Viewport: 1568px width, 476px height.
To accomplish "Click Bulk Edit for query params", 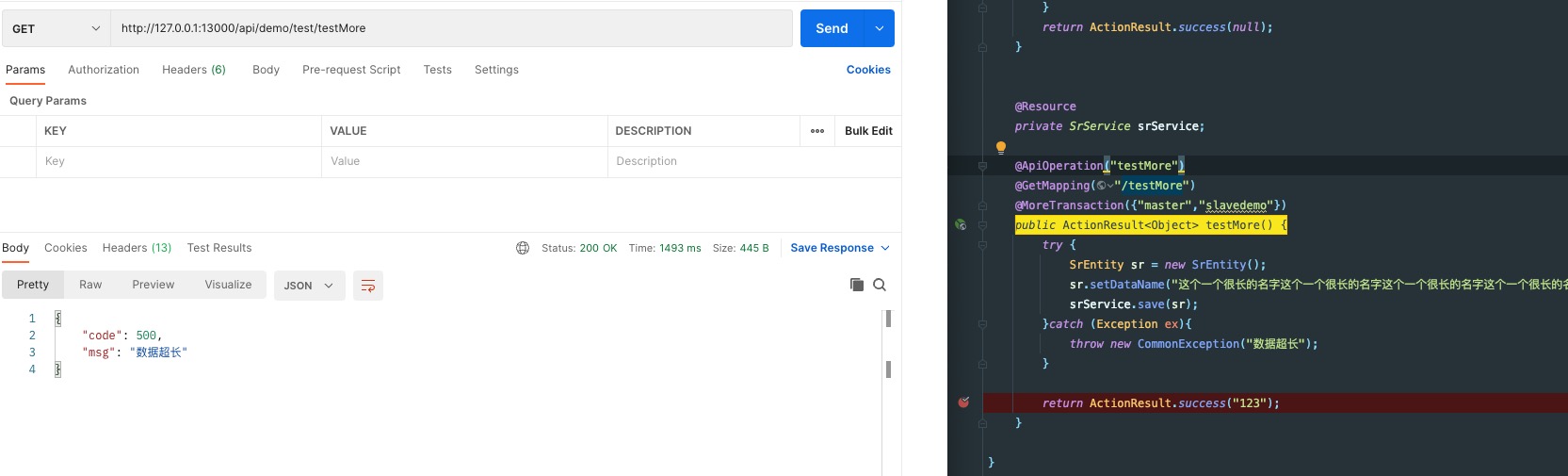I will point(867,131).
